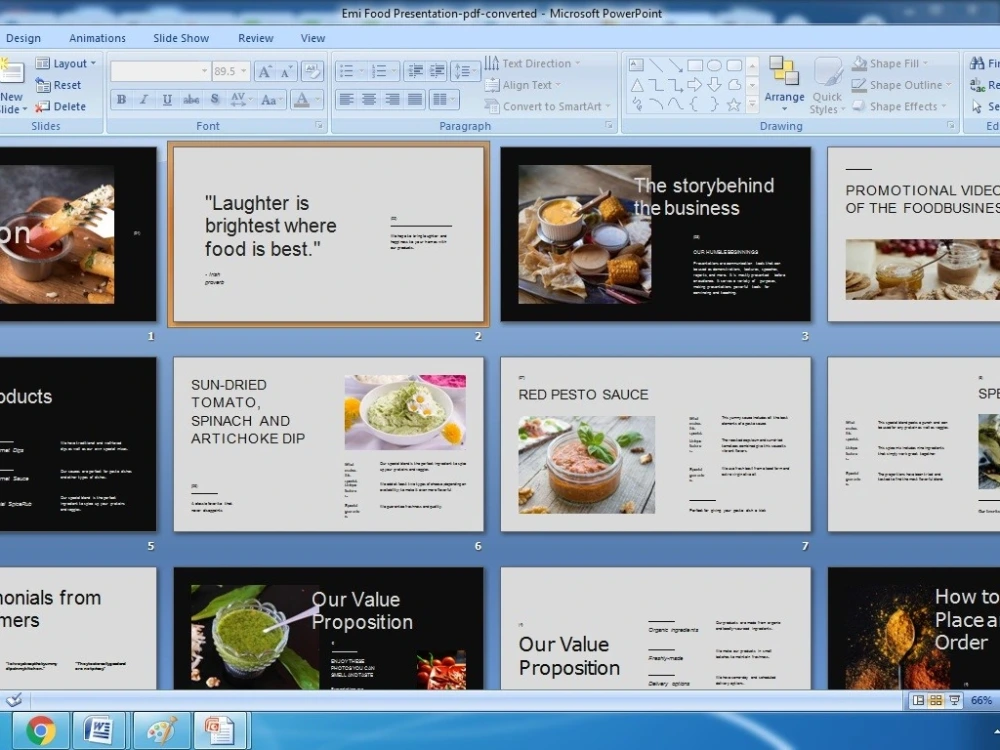This screenshot has width=1000, height=750.
Task: Toggle Strikethrough text formatting
Action: pyautogui.click(x=191, y=99)
